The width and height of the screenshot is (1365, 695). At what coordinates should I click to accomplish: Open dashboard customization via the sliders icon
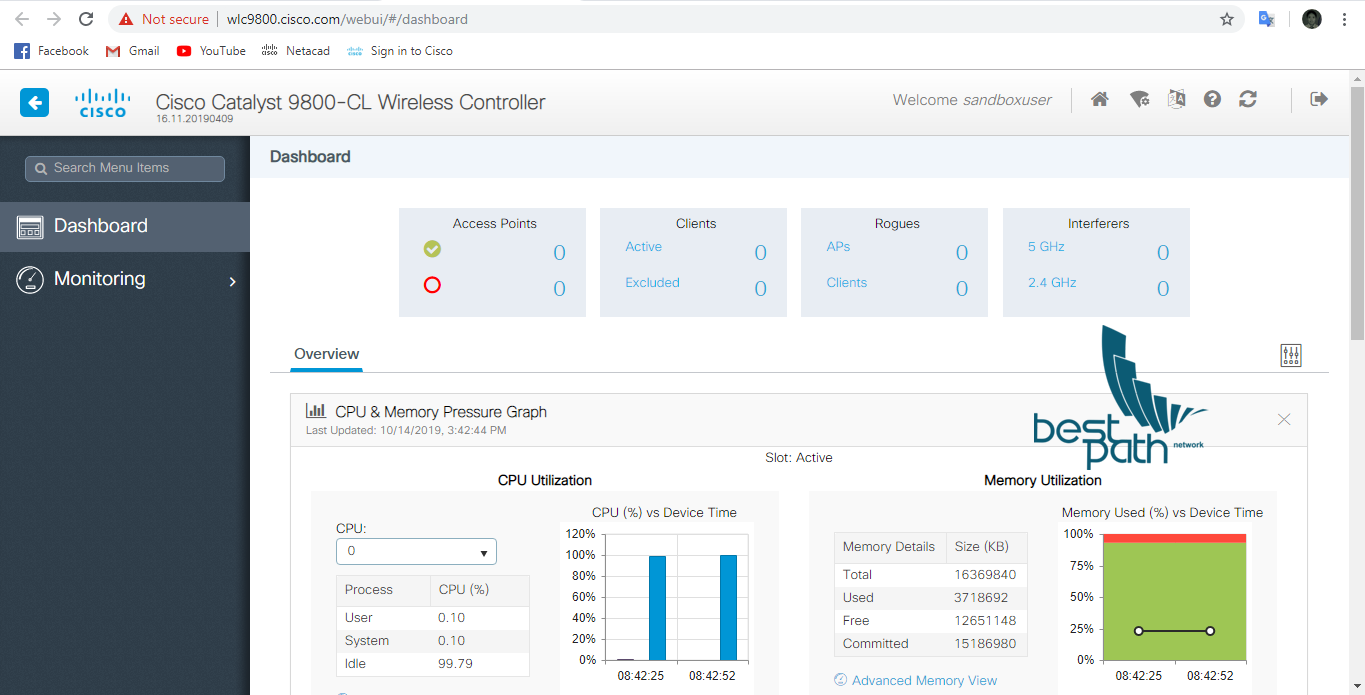pos(1290,354)
